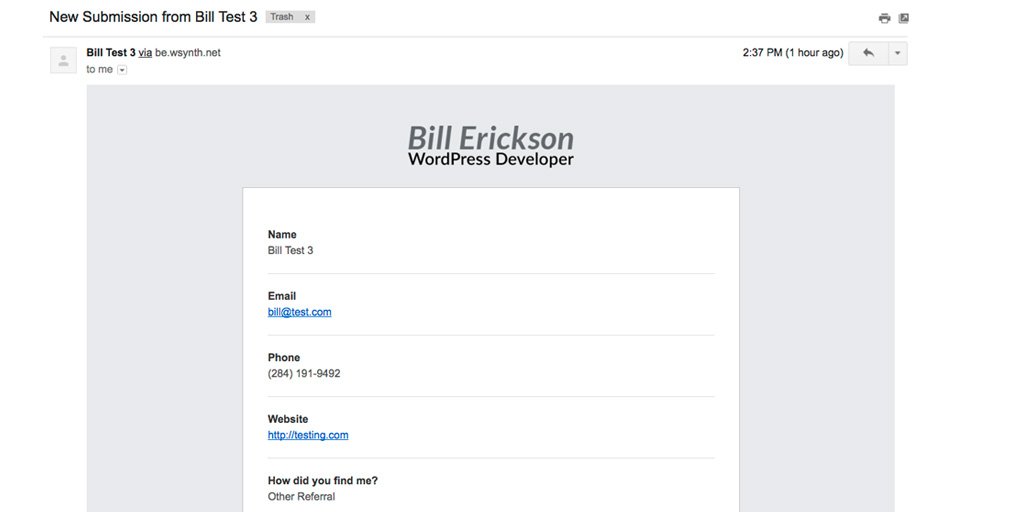Click the "Other Referral" answer text
The height and width of the screenshot is (512, 1024).
[x=301, y=496]
